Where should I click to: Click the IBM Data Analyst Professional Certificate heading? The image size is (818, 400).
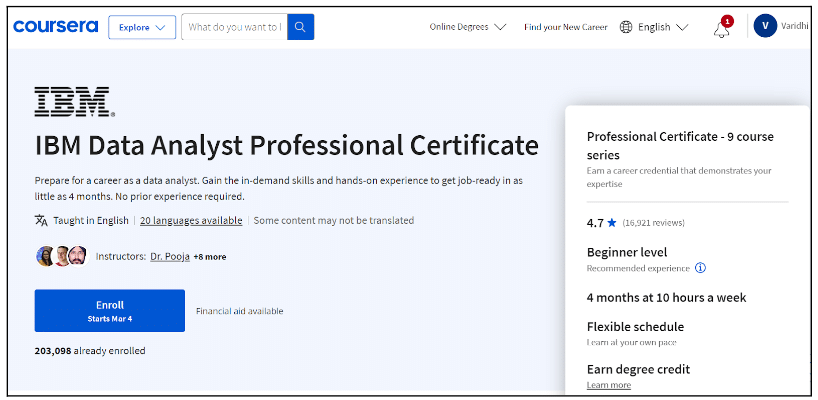point(286,146)
